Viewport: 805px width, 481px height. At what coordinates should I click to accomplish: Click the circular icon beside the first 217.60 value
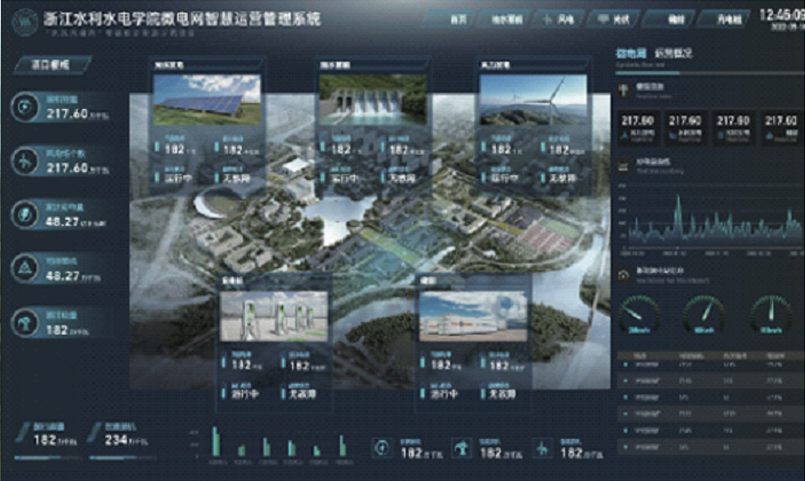(25, 107)
